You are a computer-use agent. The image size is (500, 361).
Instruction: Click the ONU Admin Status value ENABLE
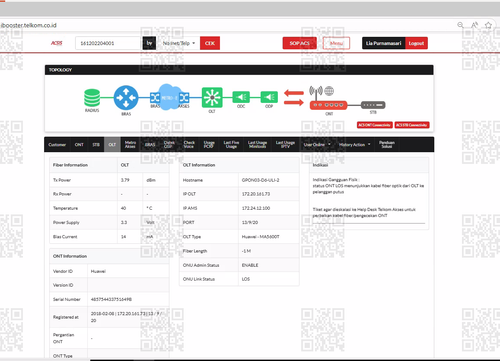coord(250,265)
